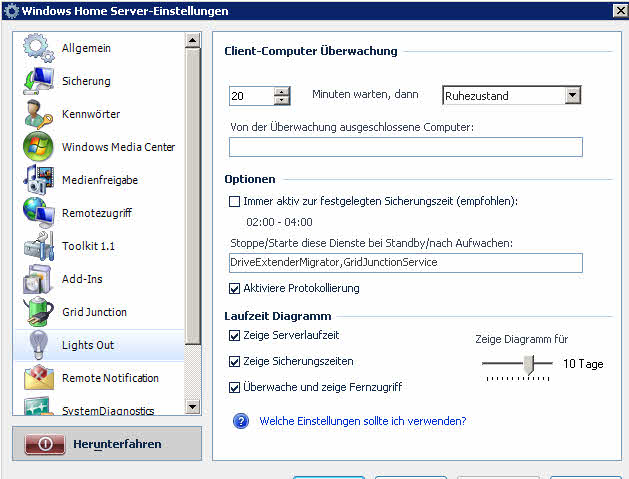Click the blue help question mark icon
Image resolution: width=629 pixels, height=479 pixels.
coord(241,421)
